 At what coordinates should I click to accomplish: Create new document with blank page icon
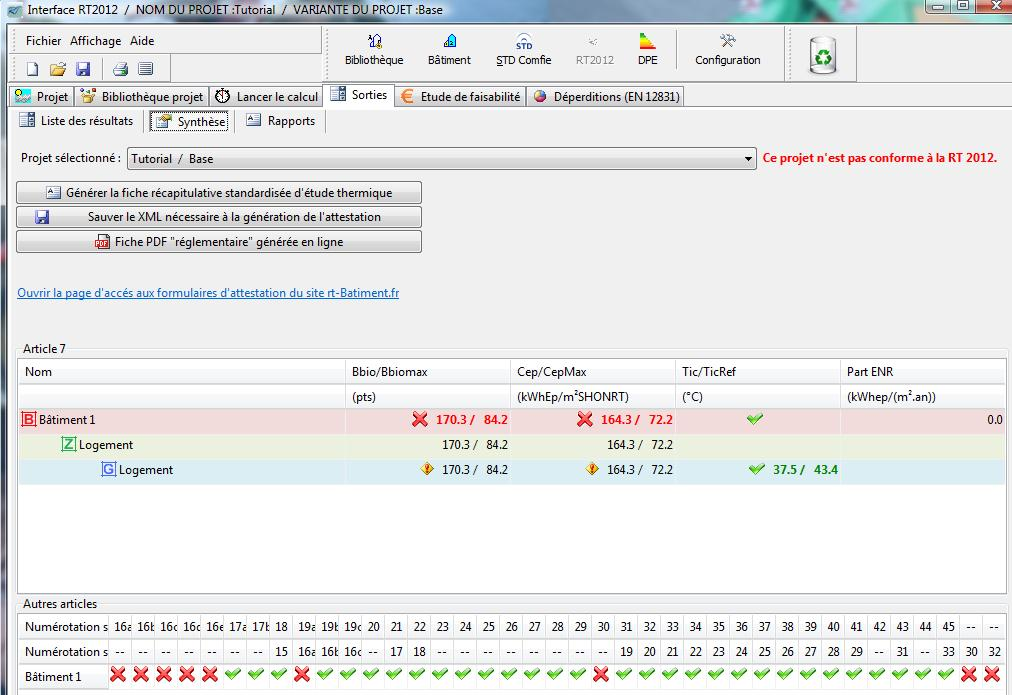click(33, 69)
